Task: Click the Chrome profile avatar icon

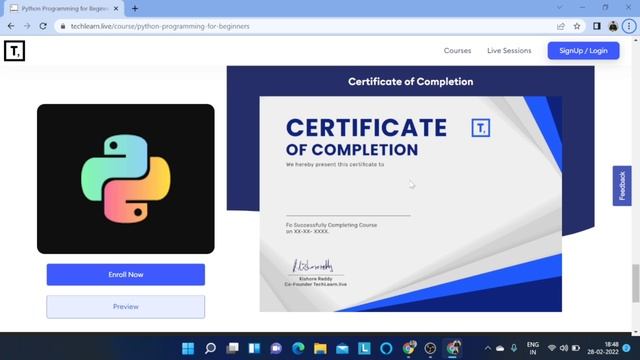Action: (x=613, y=26)
